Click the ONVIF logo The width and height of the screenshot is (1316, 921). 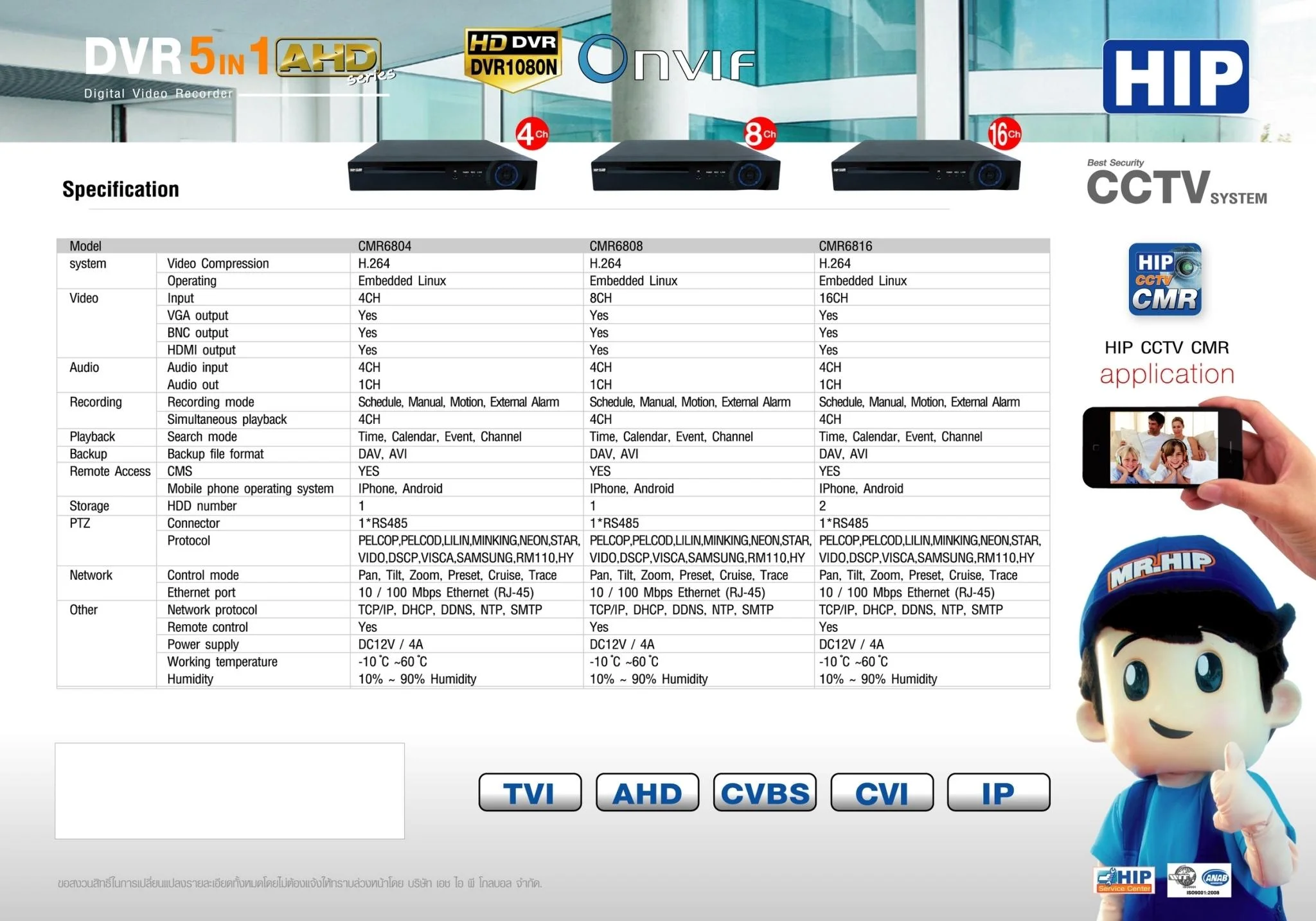(x=667, y=60)
